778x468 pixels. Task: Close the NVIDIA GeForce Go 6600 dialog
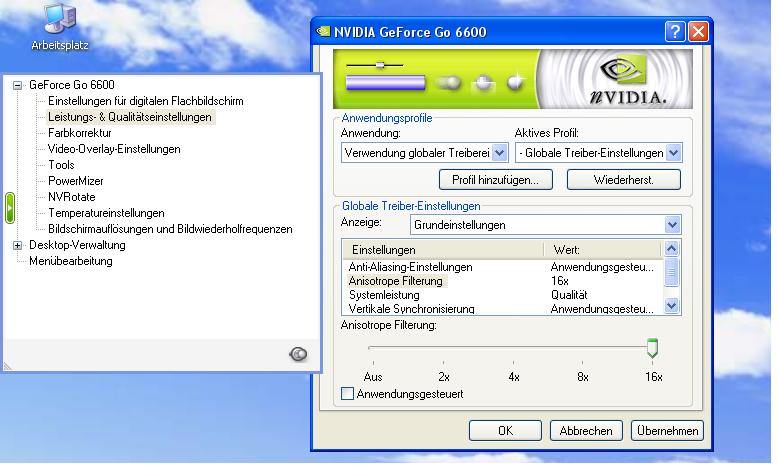[698, 32]
